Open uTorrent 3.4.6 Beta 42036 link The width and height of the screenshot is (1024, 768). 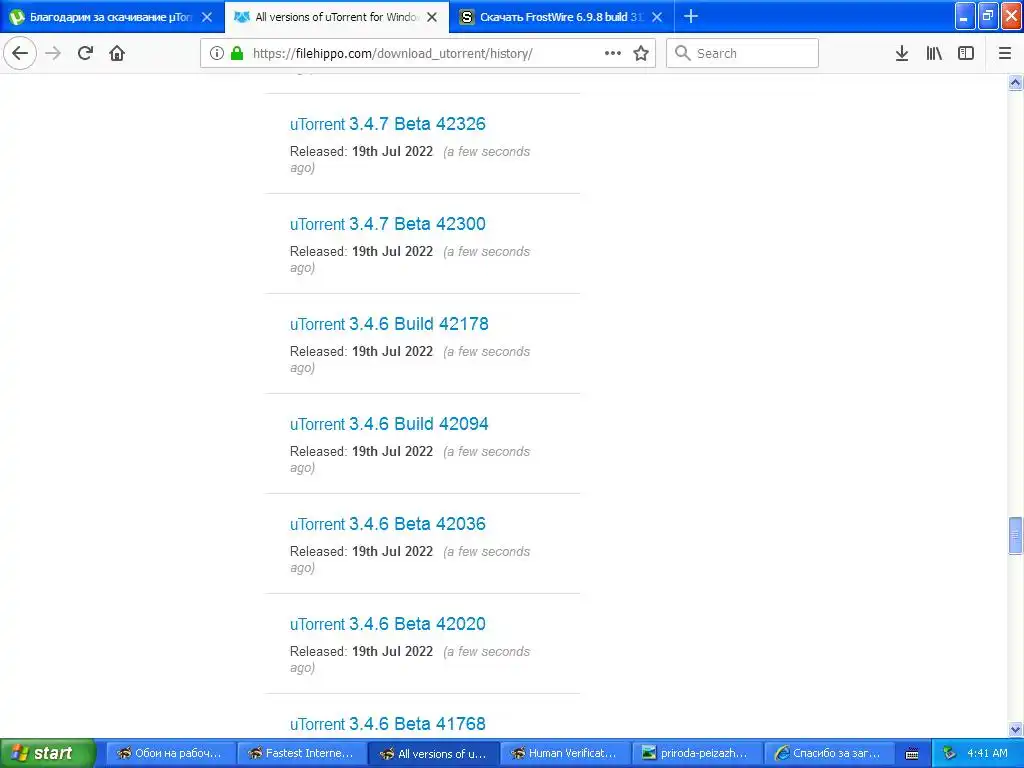click(x=388, y=523)
